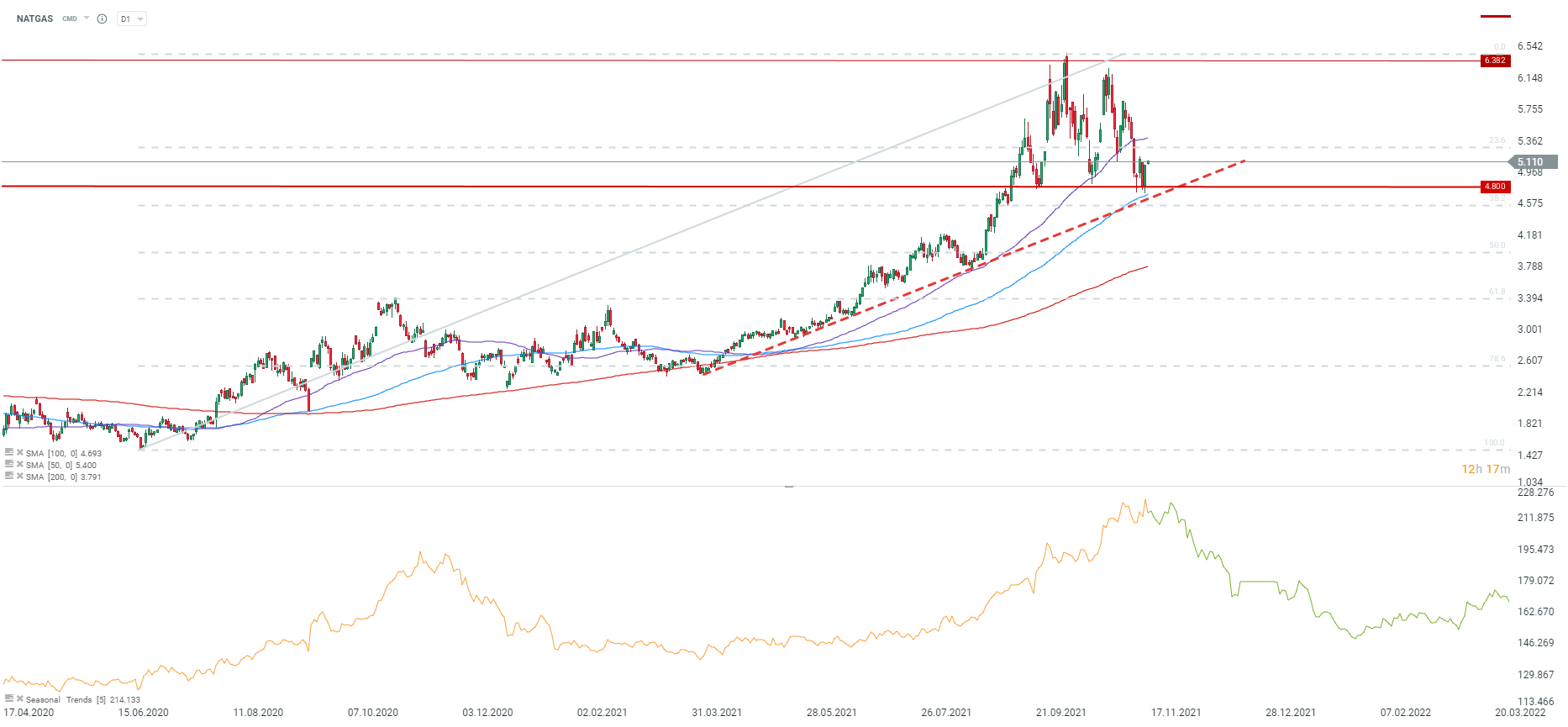The image size is (1568, 727).
Task: Click the 20.03.2022 date axis label
Action: point(1520,713)
